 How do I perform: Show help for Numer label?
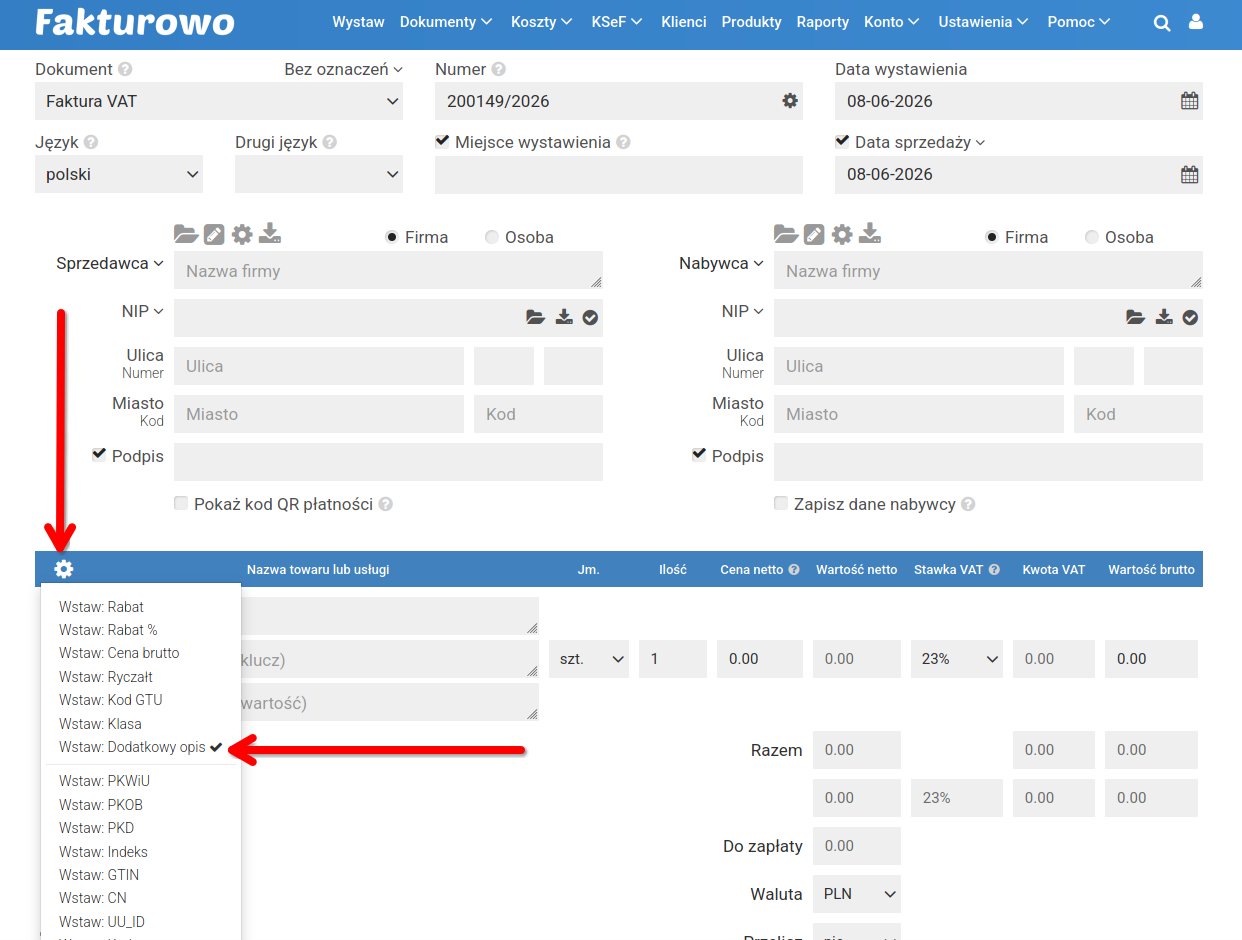point(498,70)
